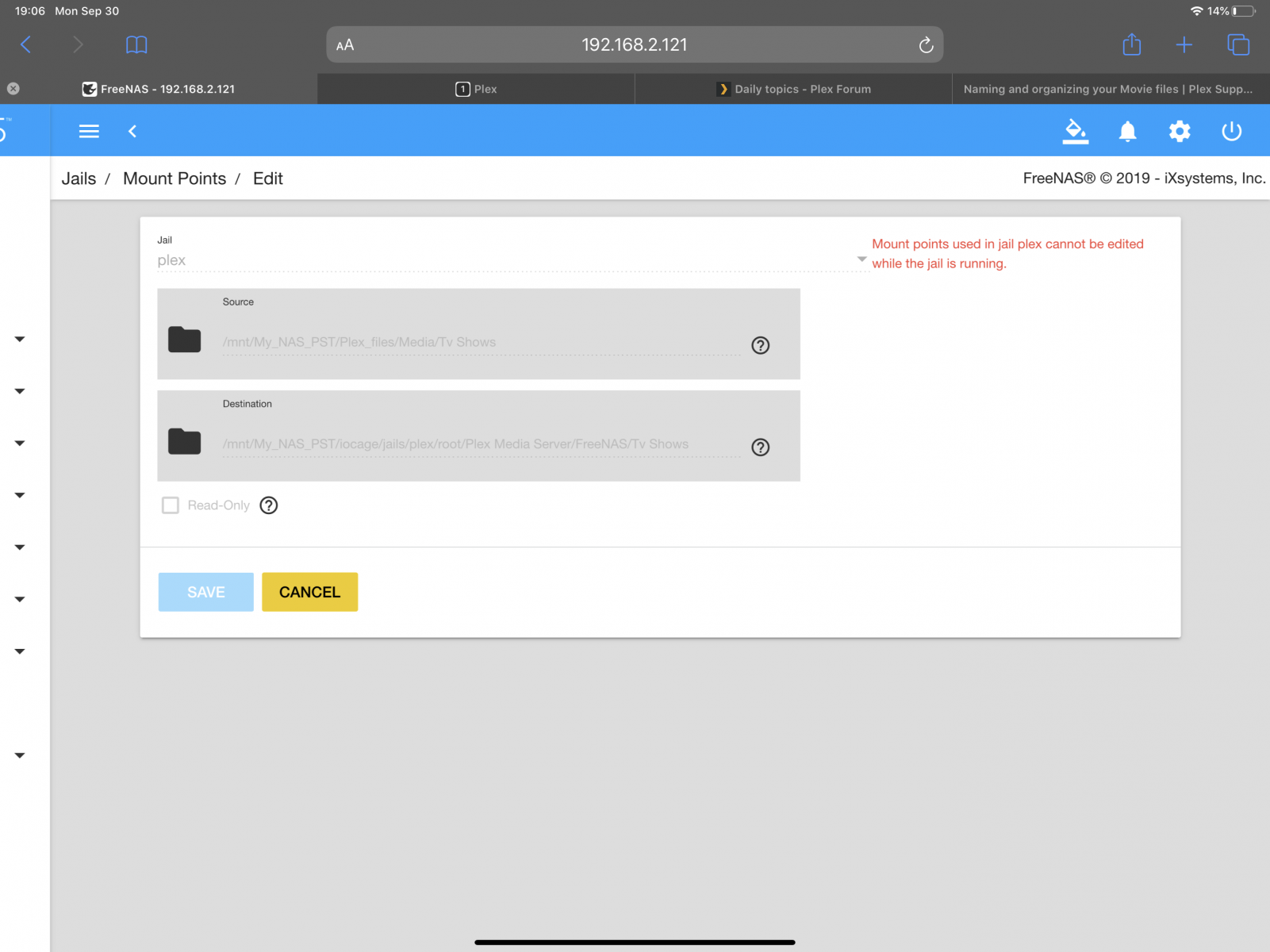Click the CANCEL button
Screen dimensions: 1270x952
[309, 592]
